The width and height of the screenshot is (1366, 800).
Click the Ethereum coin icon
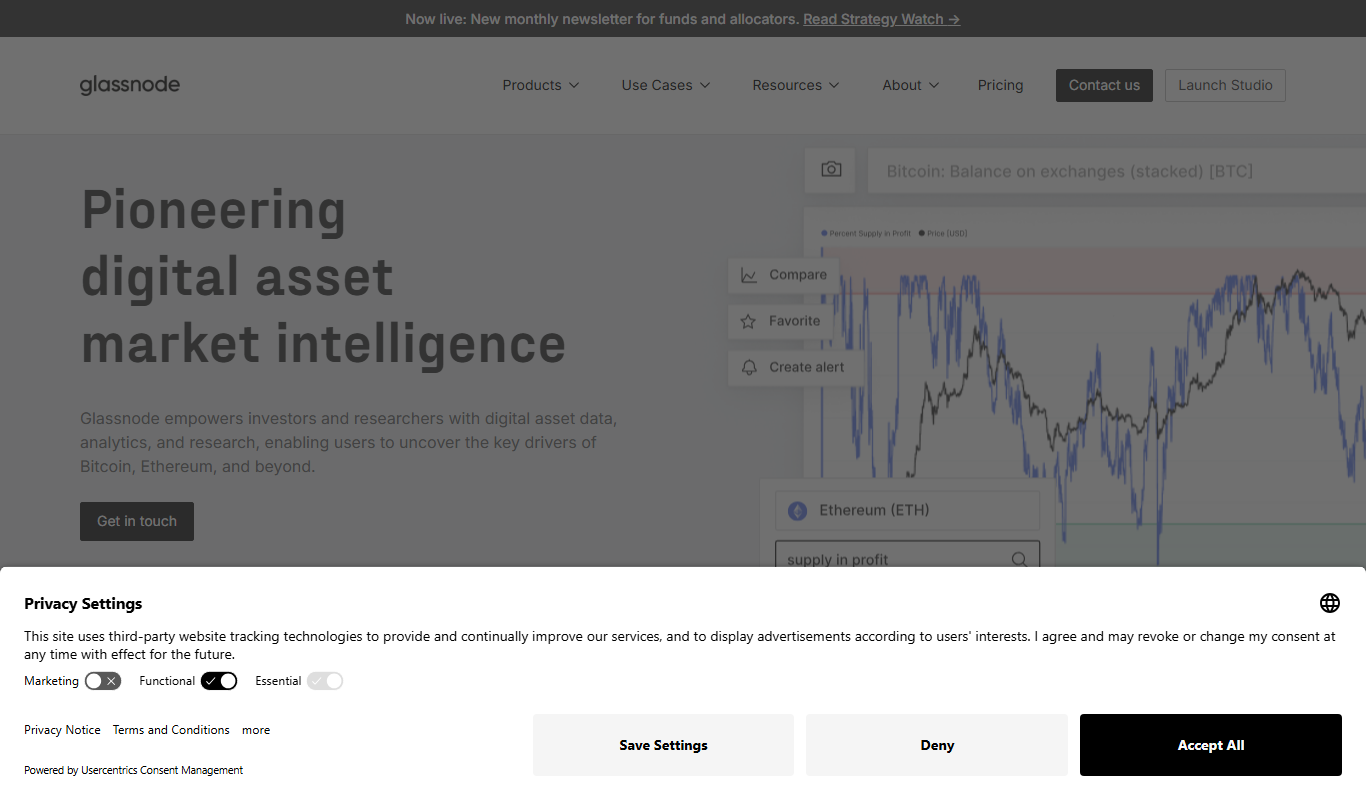tap(797, 511)
